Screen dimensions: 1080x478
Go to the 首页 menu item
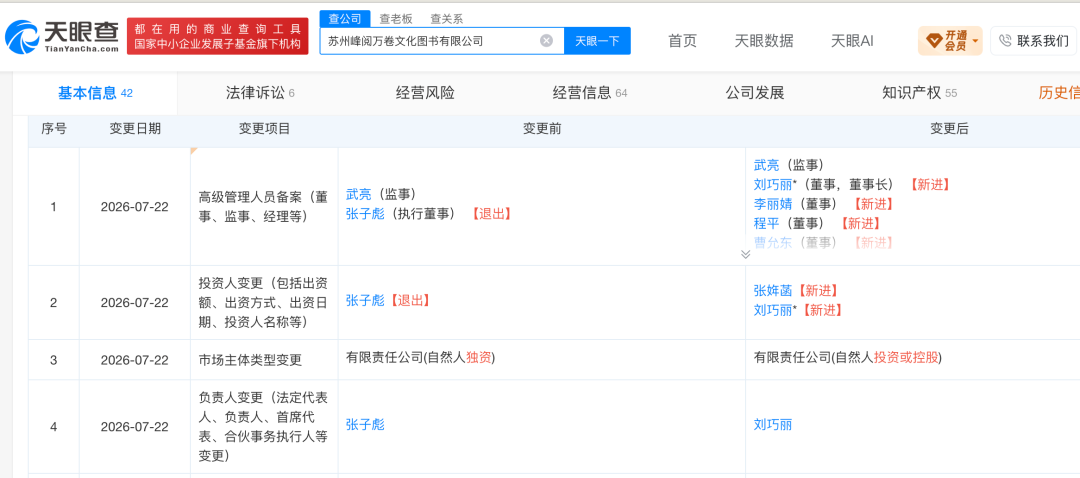pyautogui.click(x=683, y=41)
